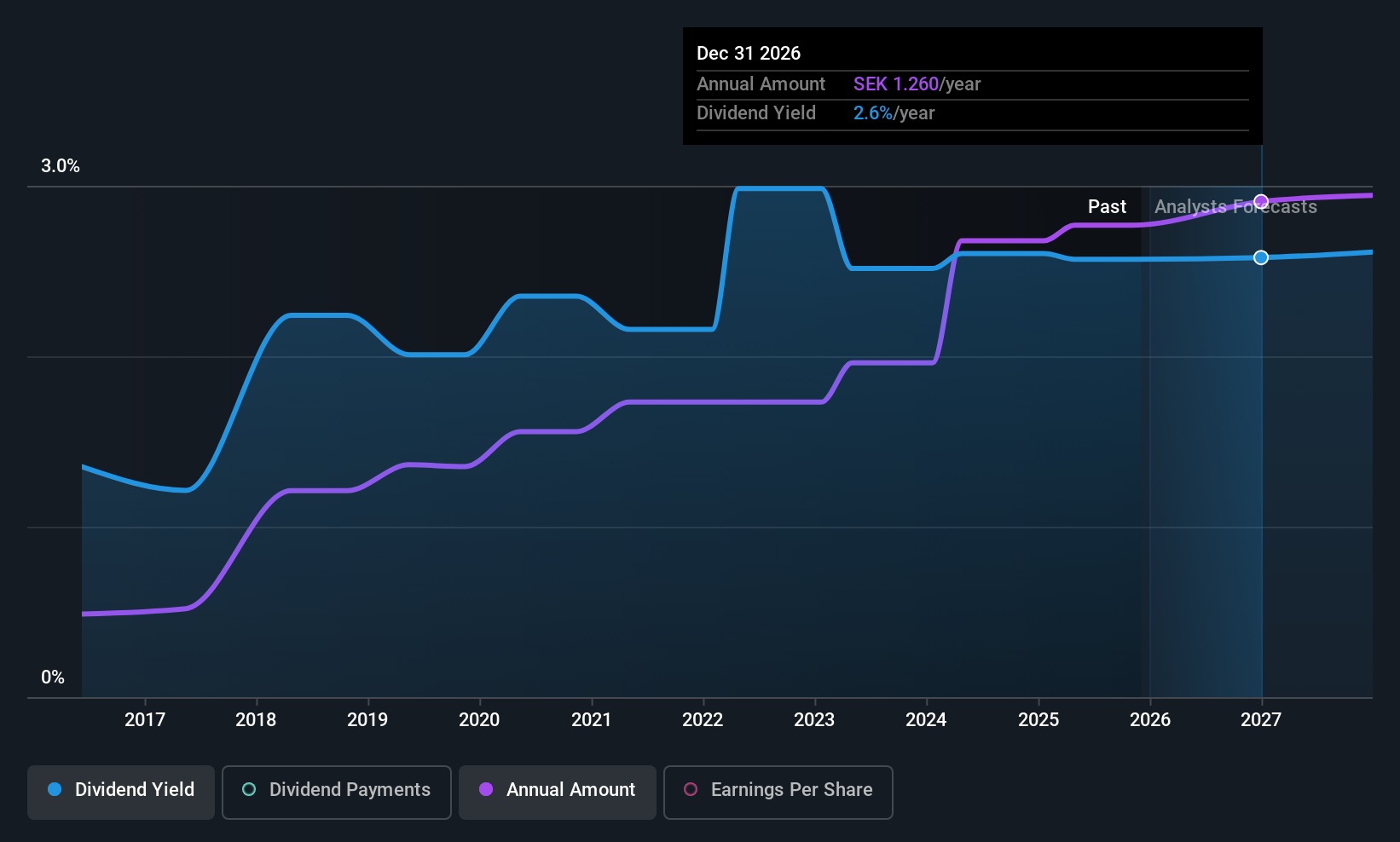Click the 2.6%/year yield tooltip value
Screen dimensions: 1400x842
point(894,113)
